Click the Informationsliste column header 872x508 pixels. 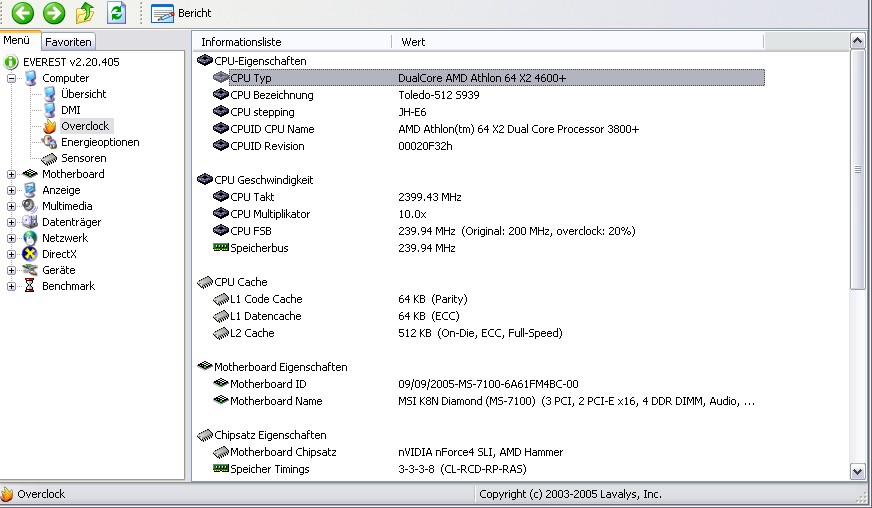point(292,42)
